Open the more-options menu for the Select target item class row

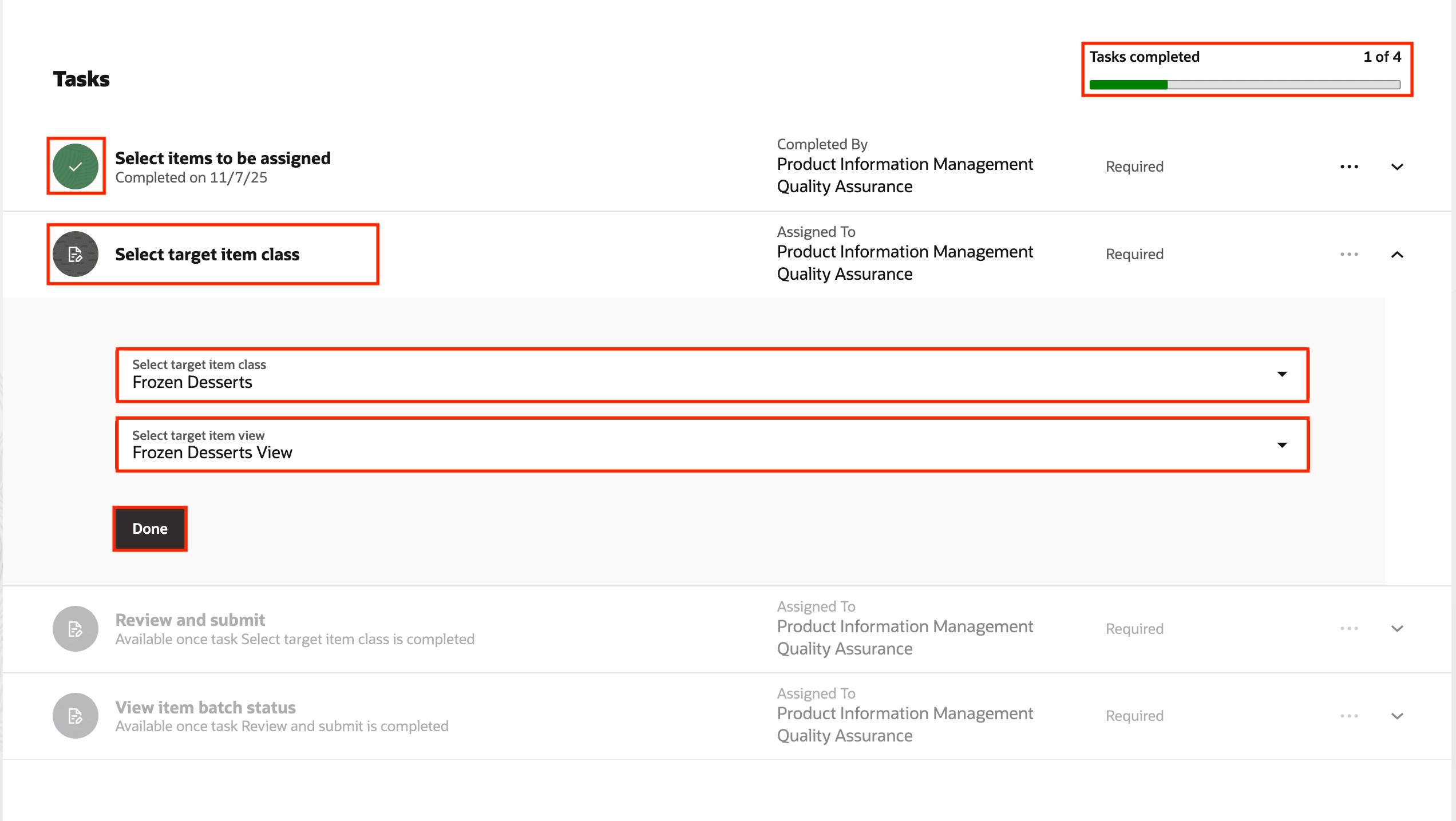[x=1349, y=254]
